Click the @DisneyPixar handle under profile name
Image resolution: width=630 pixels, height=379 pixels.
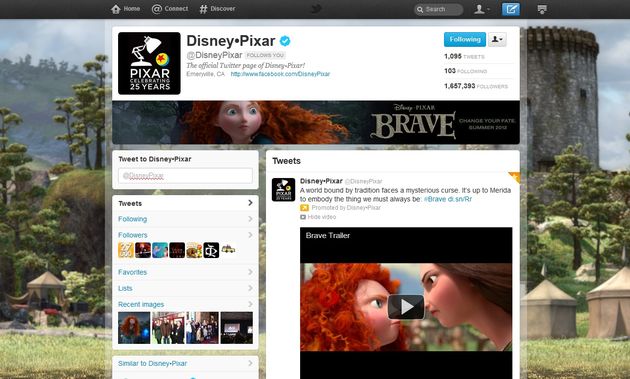point(214,55)
